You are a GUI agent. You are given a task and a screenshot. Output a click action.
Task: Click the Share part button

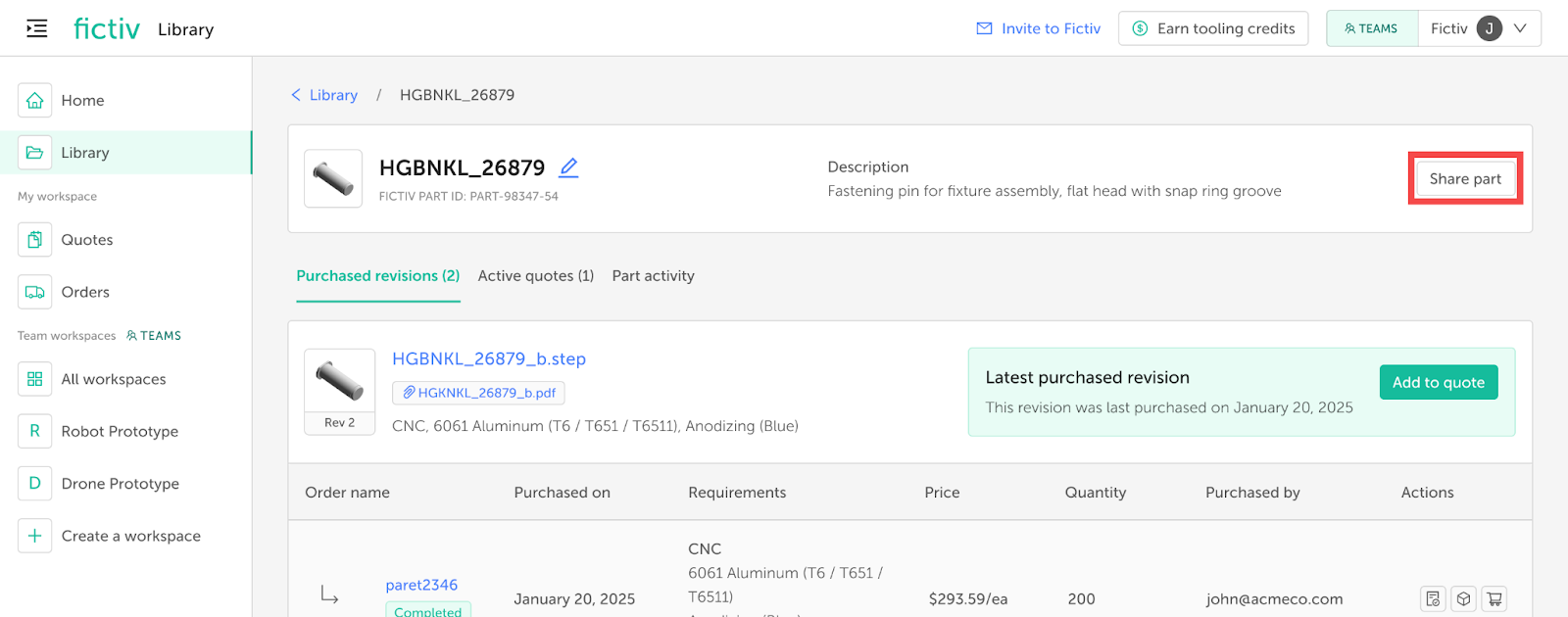[x=1464, y=178]
